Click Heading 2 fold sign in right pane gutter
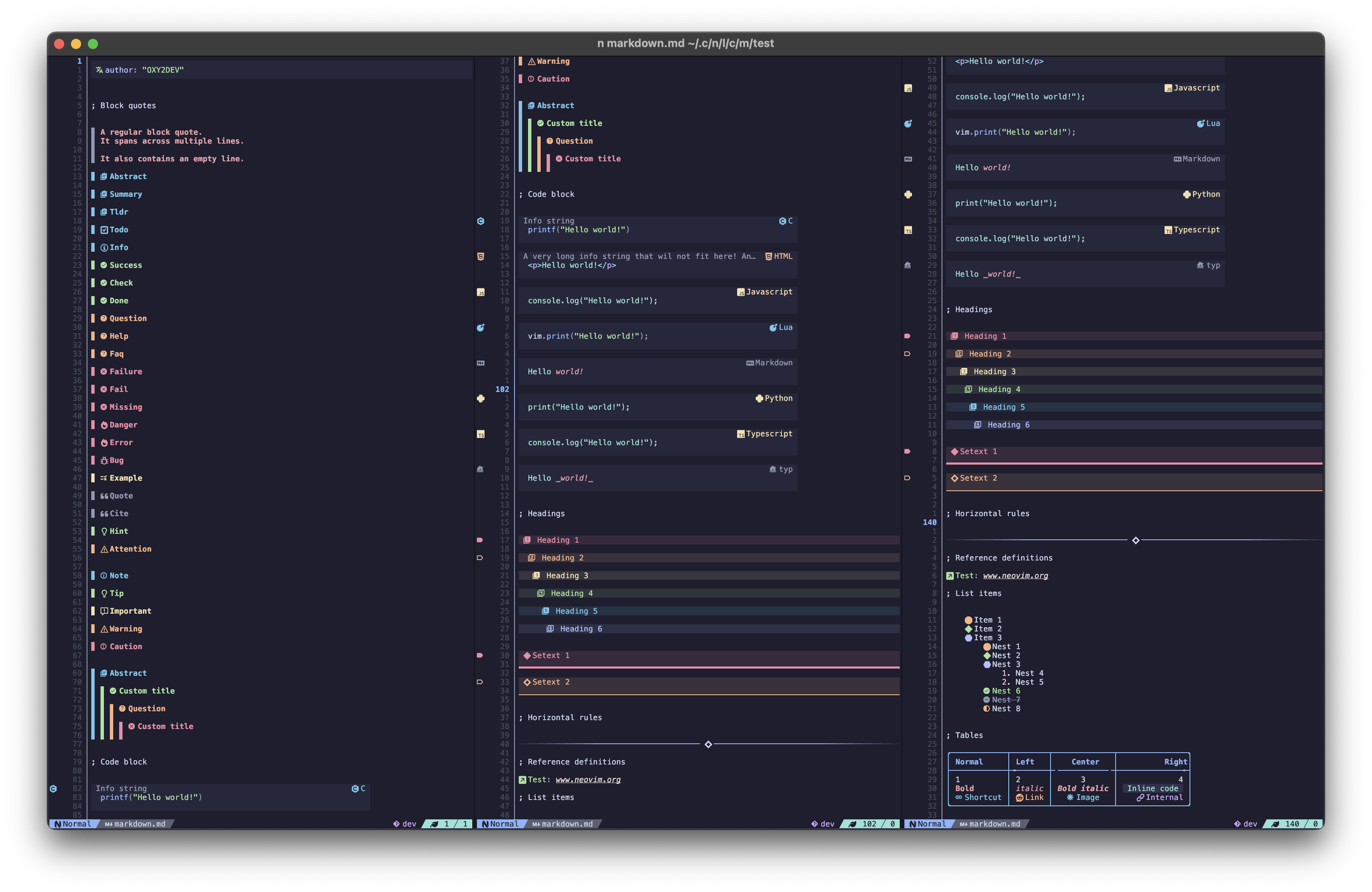This screenshot has width=1372, height=892. (x=907, y=354)
